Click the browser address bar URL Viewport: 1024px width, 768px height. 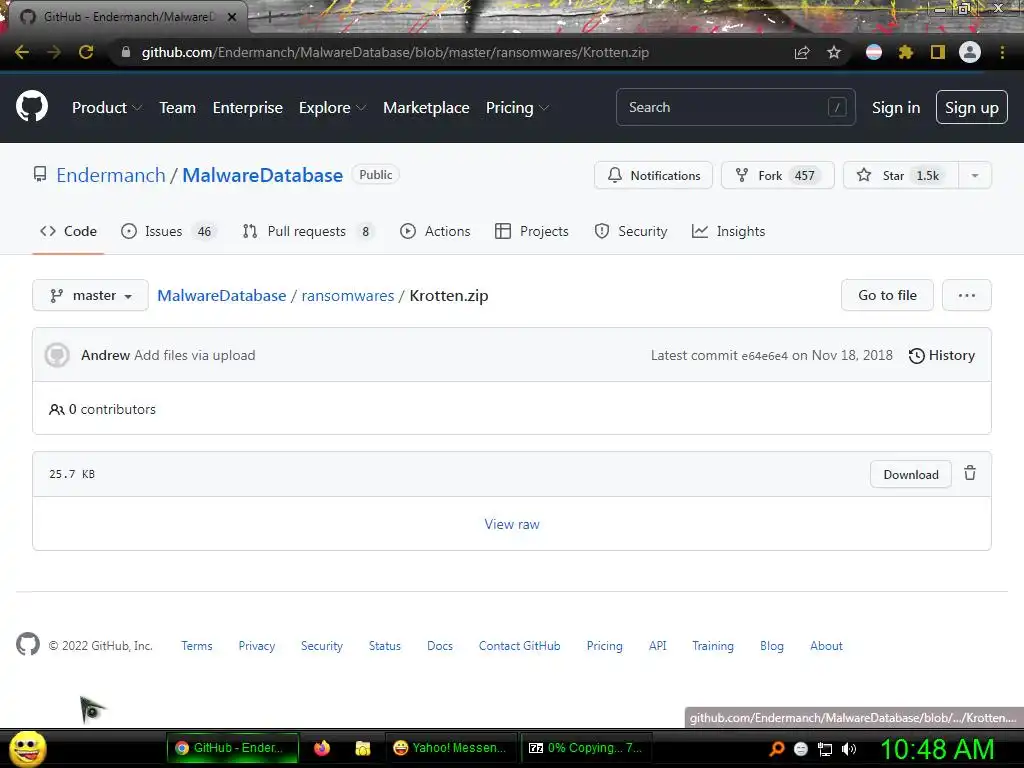395,52
